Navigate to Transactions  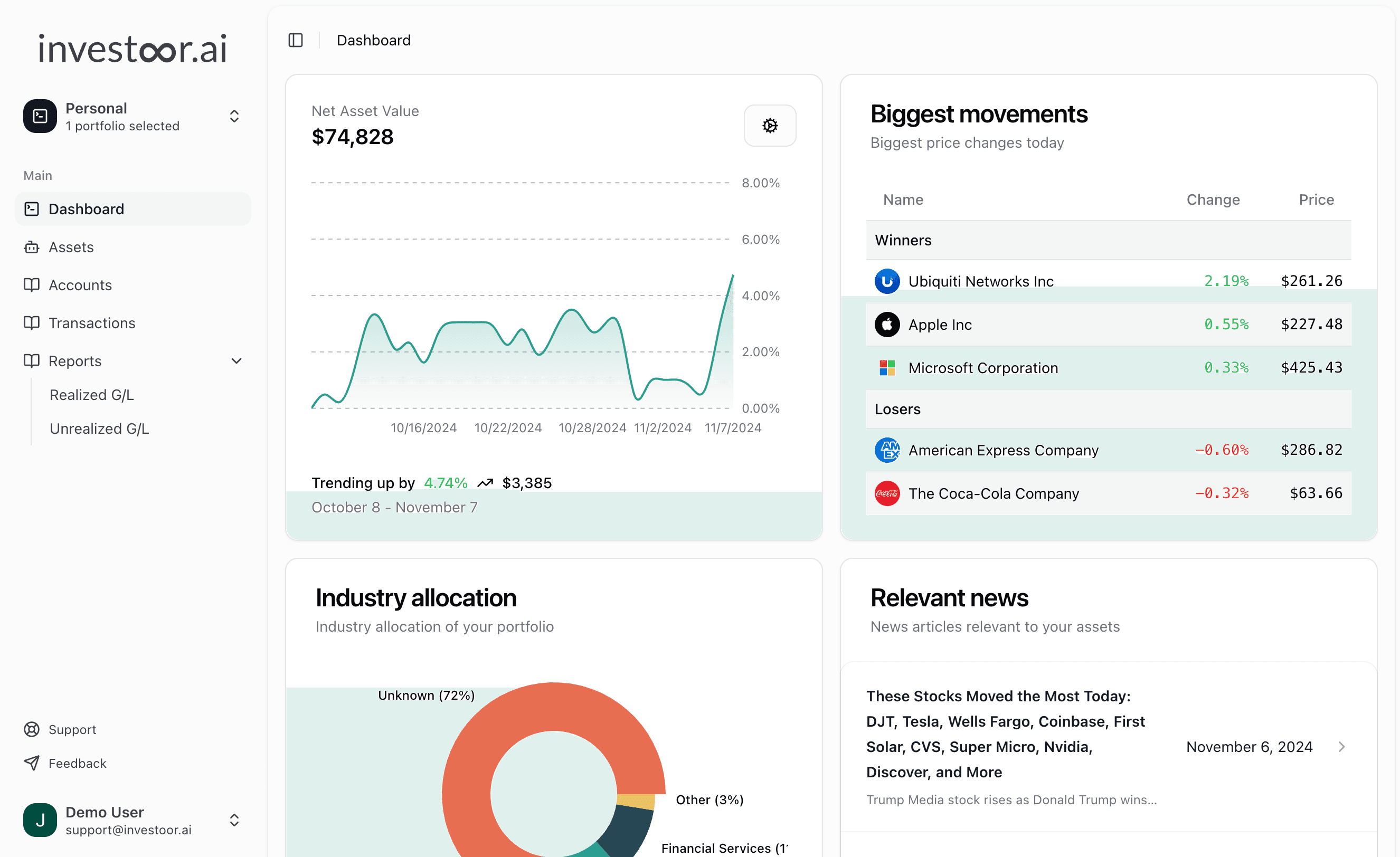(92, 323)
